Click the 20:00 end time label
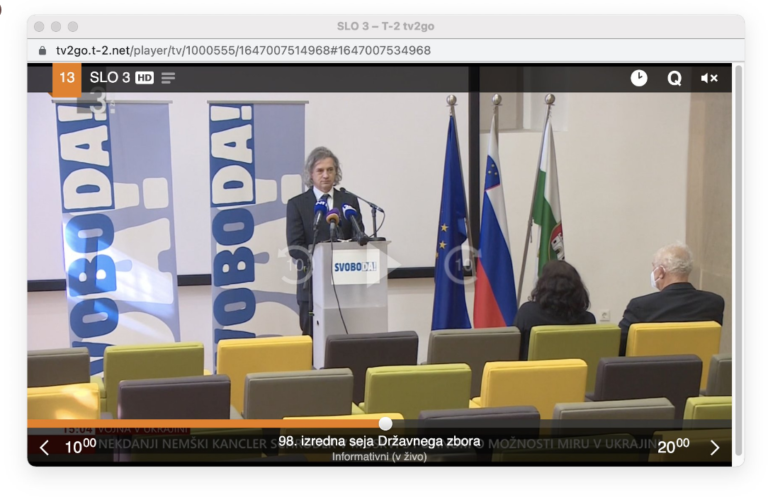The width and height of the screenshot is (768, 502). click(x=673, y=447)
